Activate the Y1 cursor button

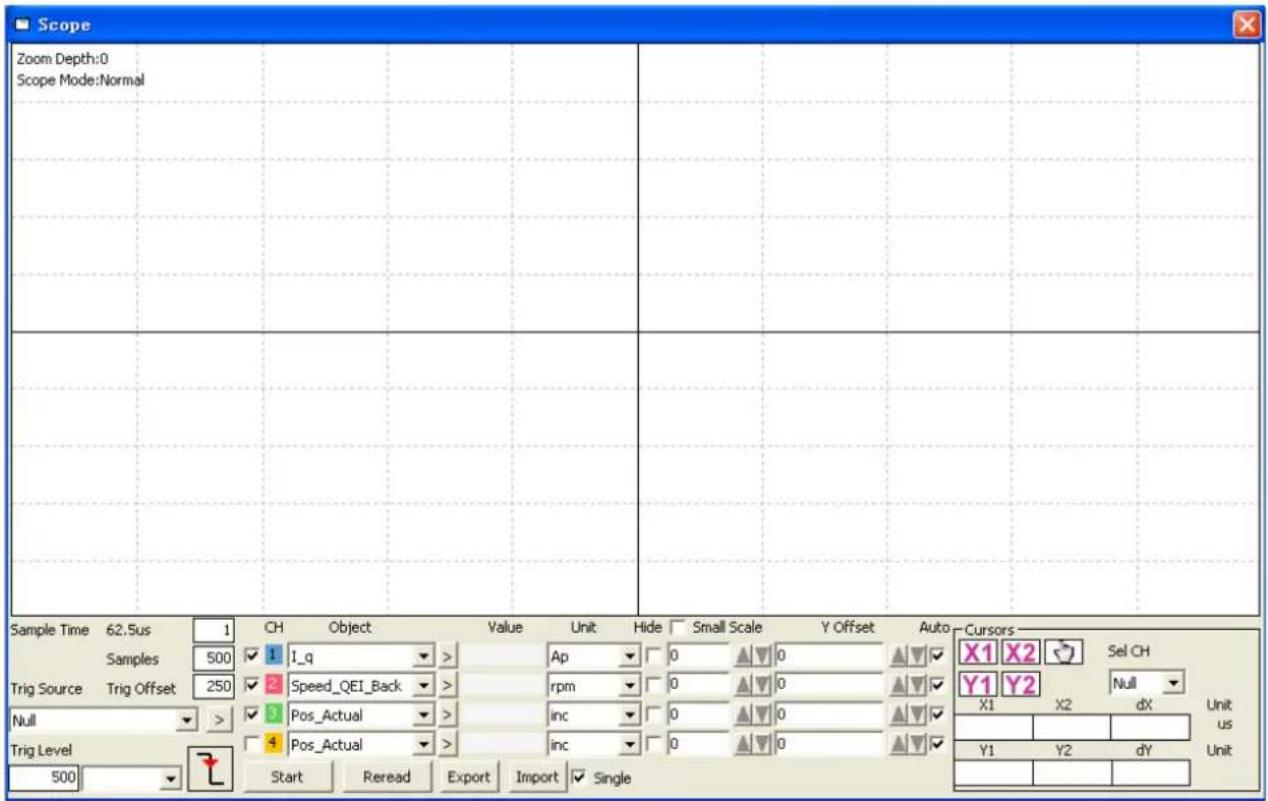coord(978,685)
